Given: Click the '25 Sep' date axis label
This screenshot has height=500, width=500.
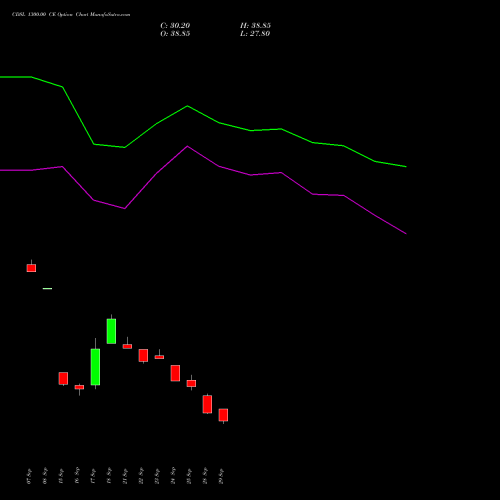Looking at the screenshot, I should click(189, 476).
